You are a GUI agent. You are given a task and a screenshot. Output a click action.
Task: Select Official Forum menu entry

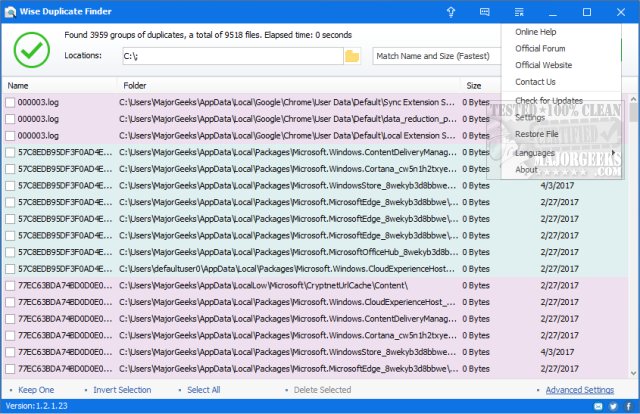coord(540,49)
